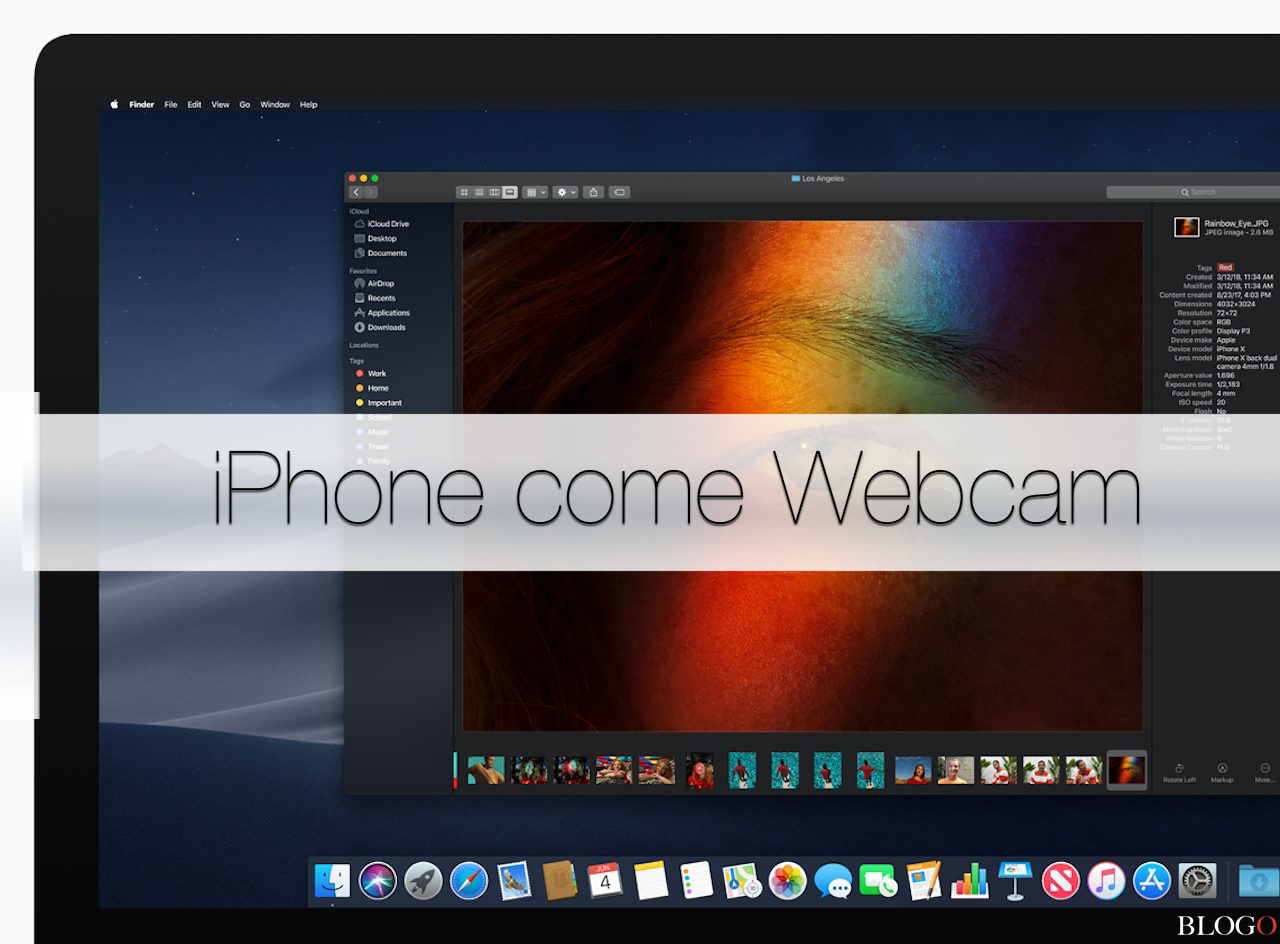1280x944 pixels.
Task: Open Messages chat bubble in Dock
Action: [833, 881]
